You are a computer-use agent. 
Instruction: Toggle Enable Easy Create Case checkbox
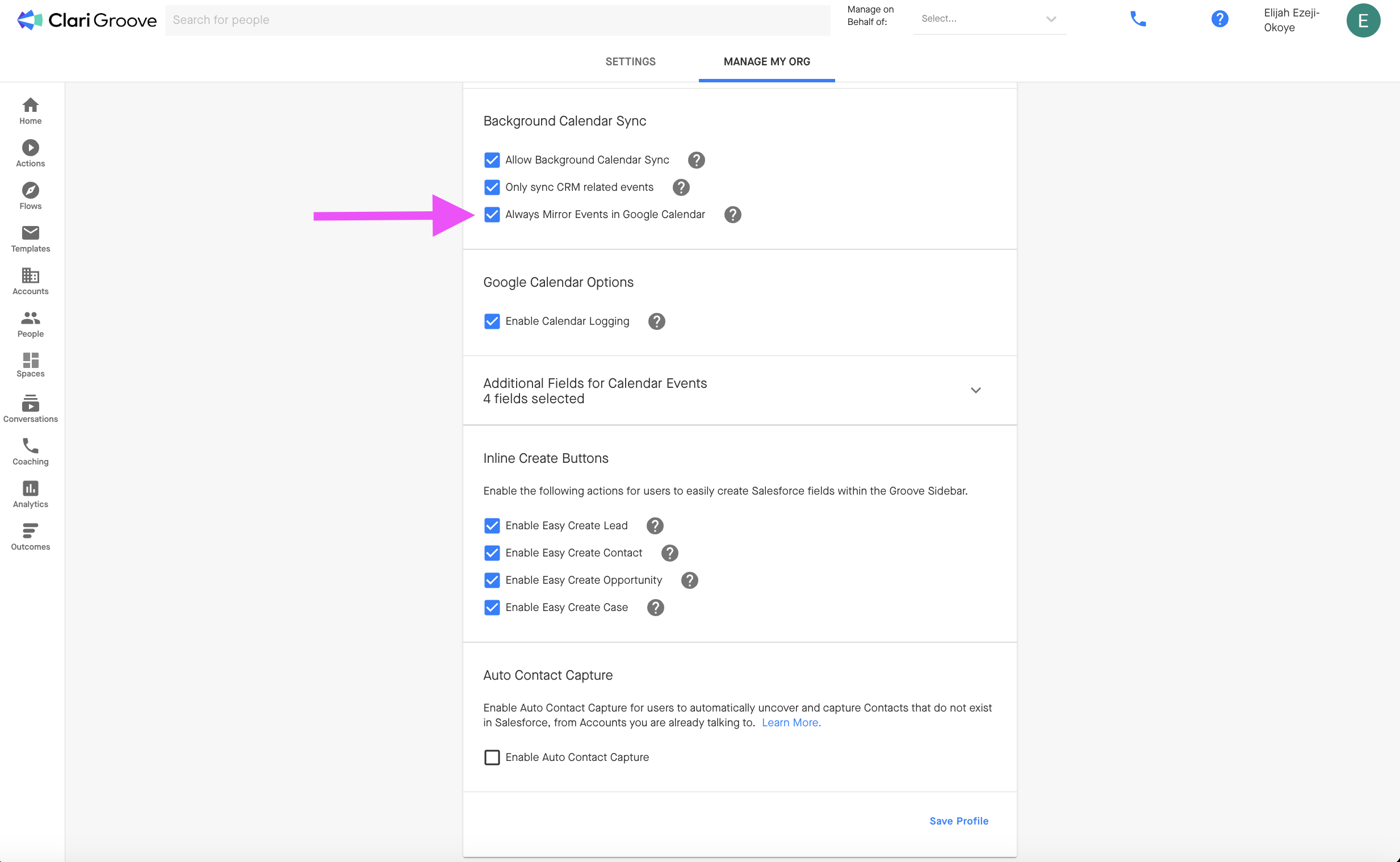(x=492, y=608)
